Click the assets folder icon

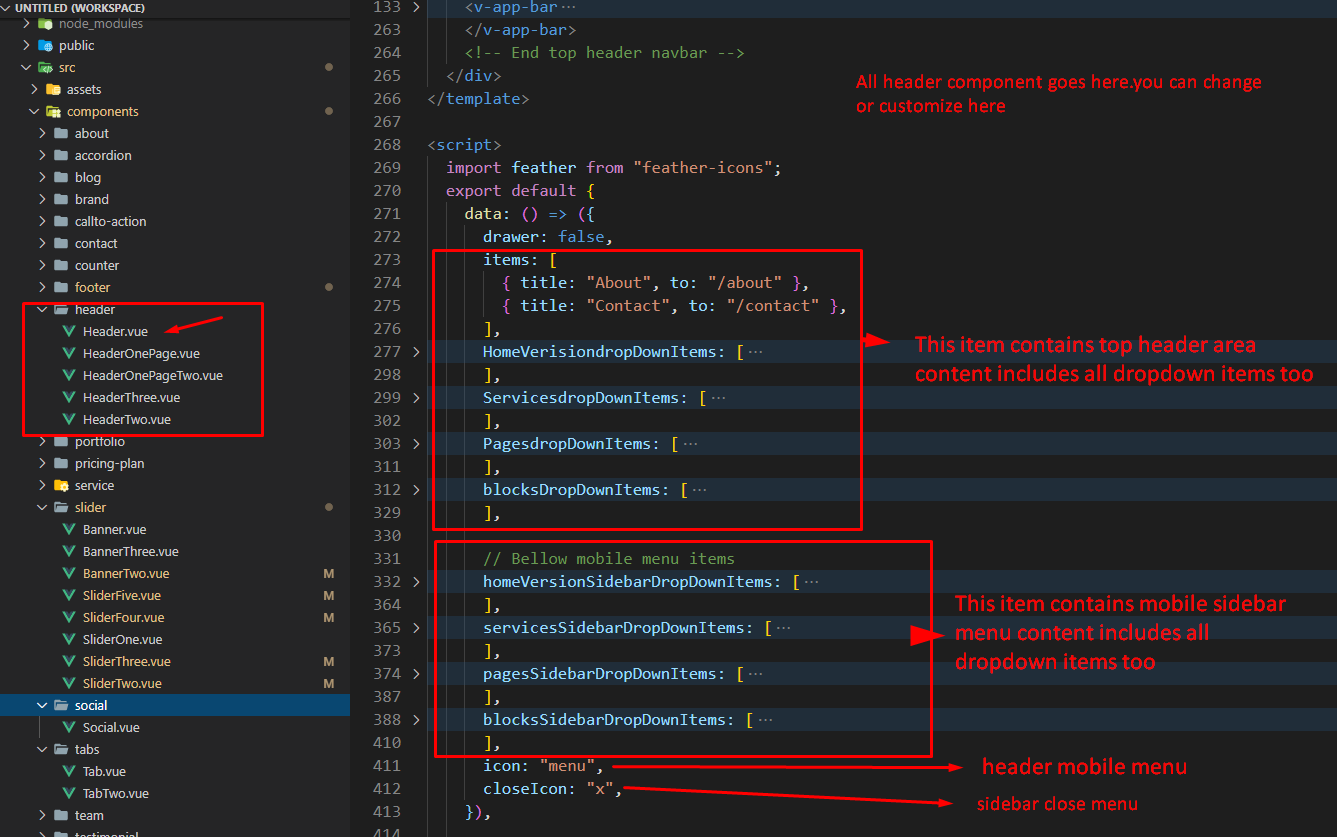[53, 89]
